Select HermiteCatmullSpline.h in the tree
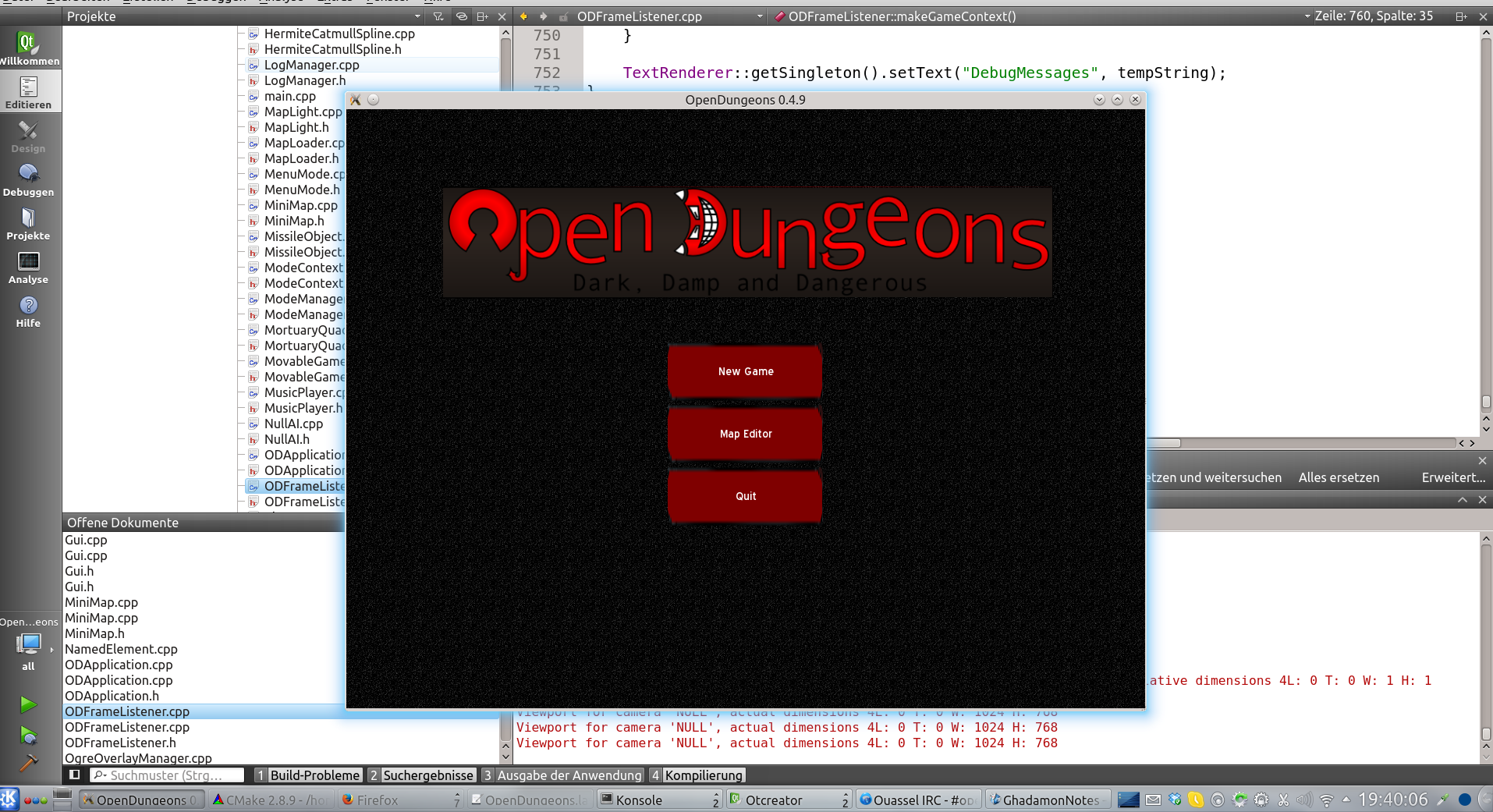The image size is (1493, 812). pyautogui.click(x=332, y=49)
